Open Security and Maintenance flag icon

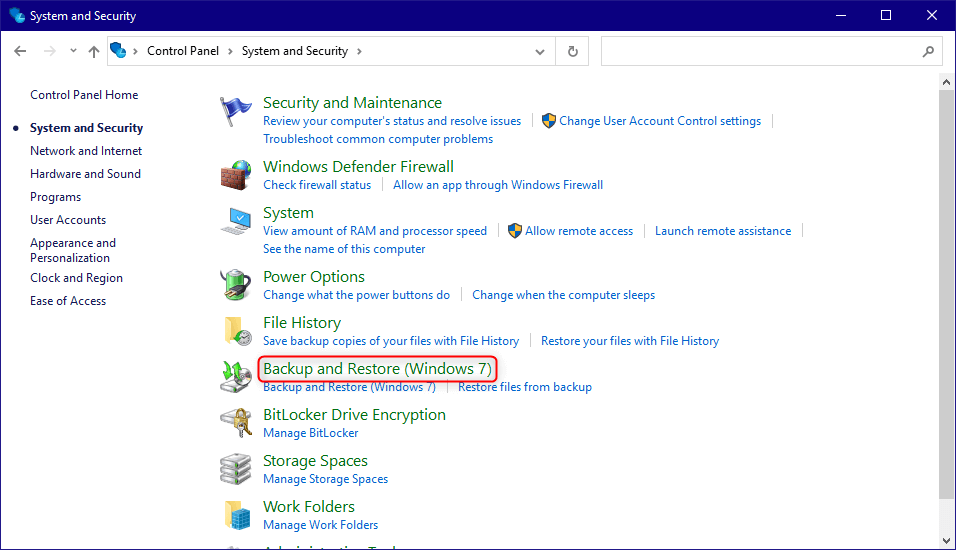click(235, 111)
